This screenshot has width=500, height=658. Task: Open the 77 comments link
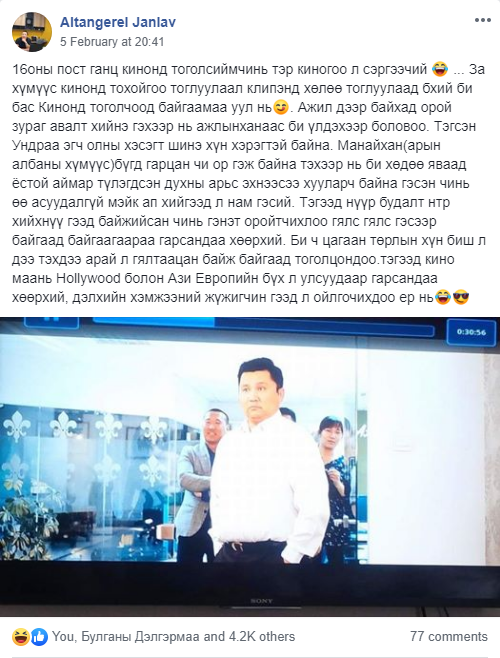pyautogui.click(x=449, y=637)
